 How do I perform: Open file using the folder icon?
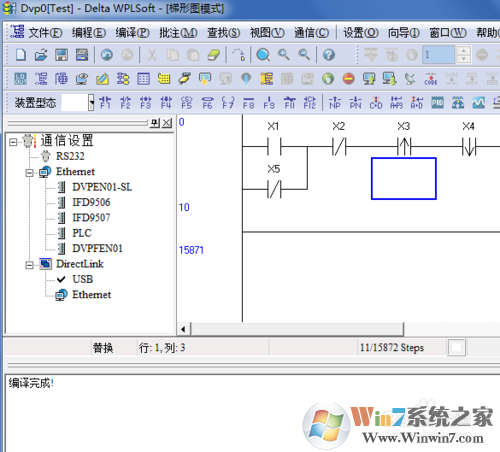41,55
